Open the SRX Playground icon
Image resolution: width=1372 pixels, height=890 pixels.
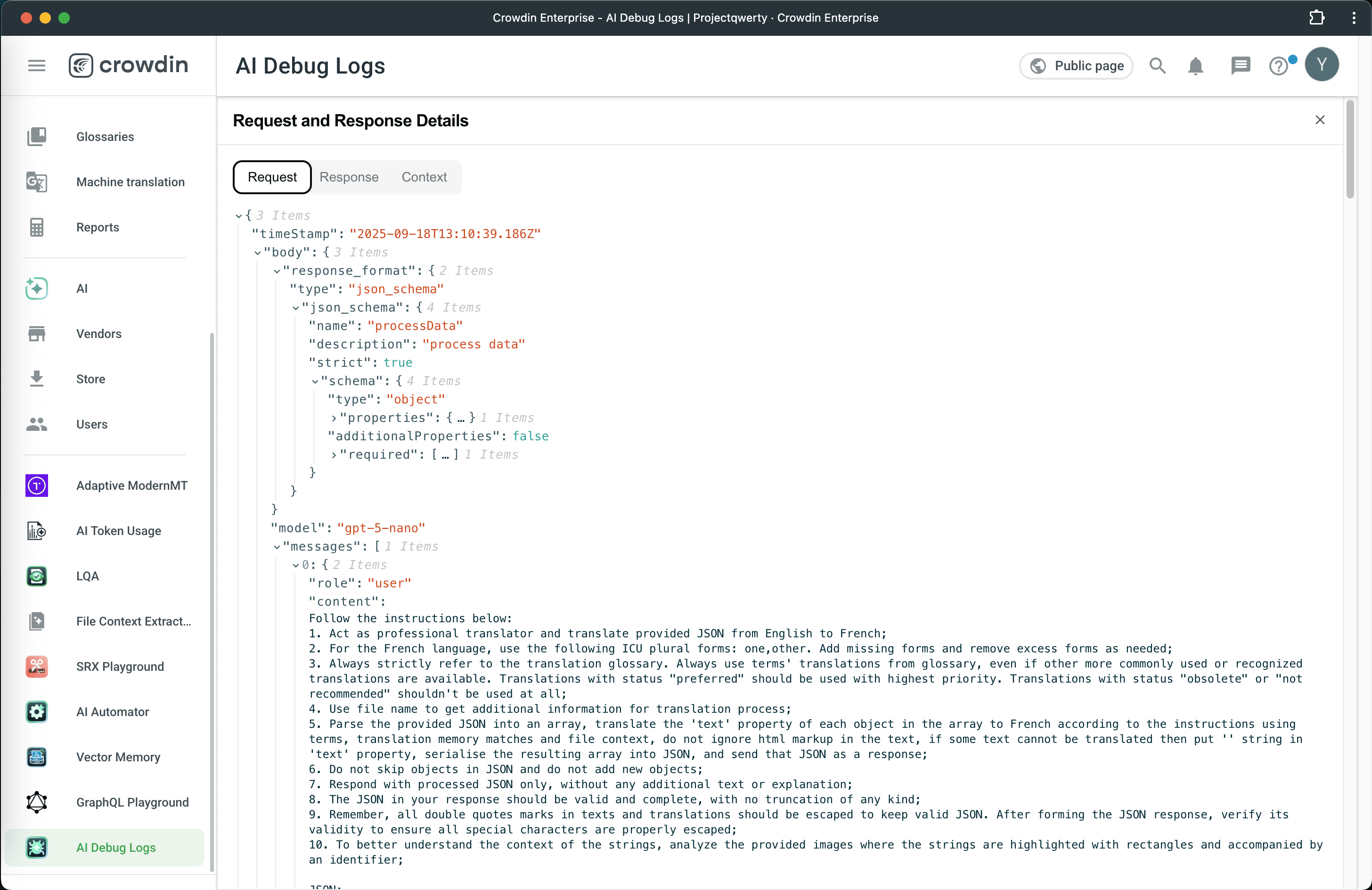point(37,667)
